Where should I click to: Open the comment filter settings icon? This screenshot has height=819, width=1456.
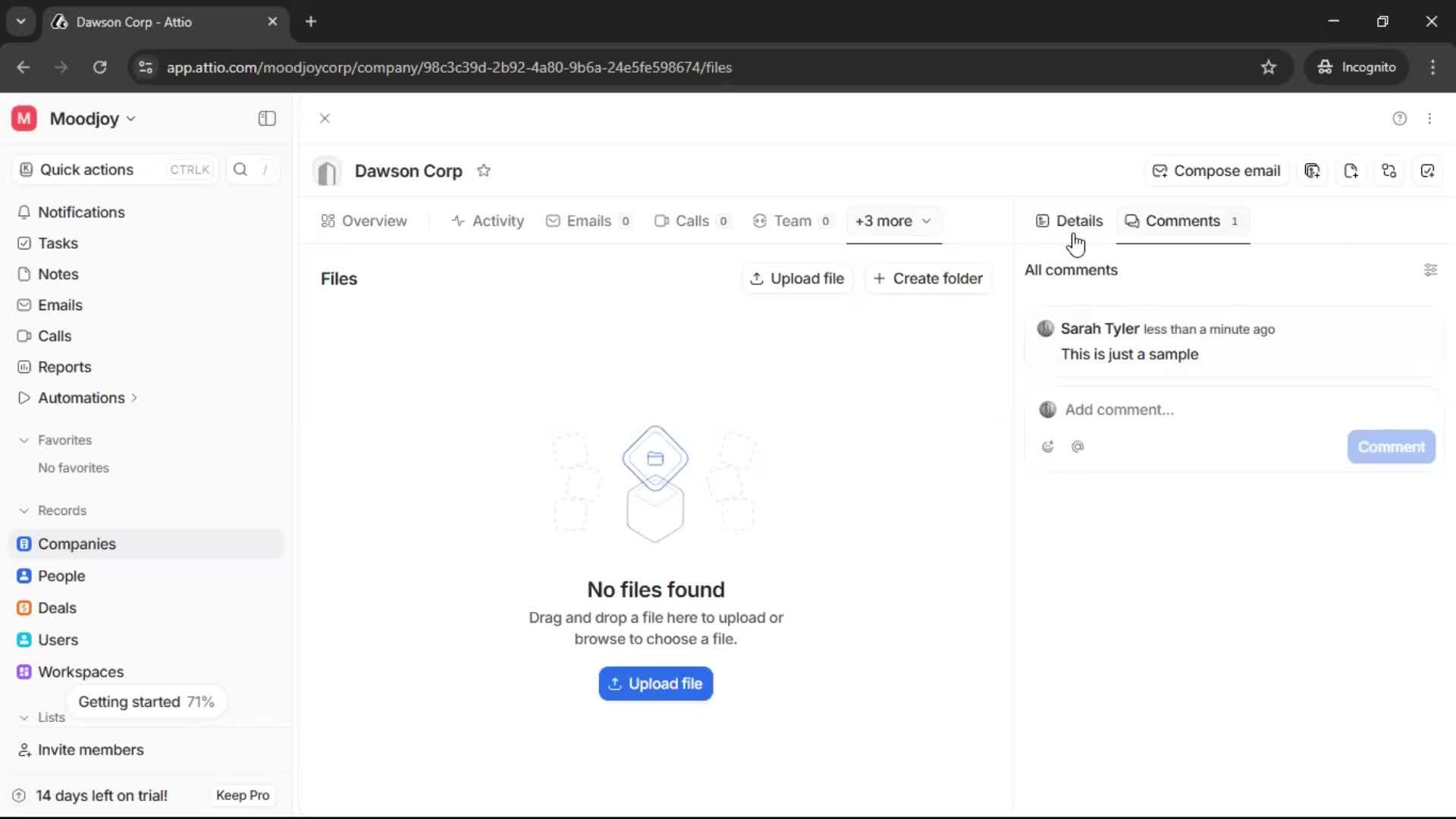point(1432,270)
